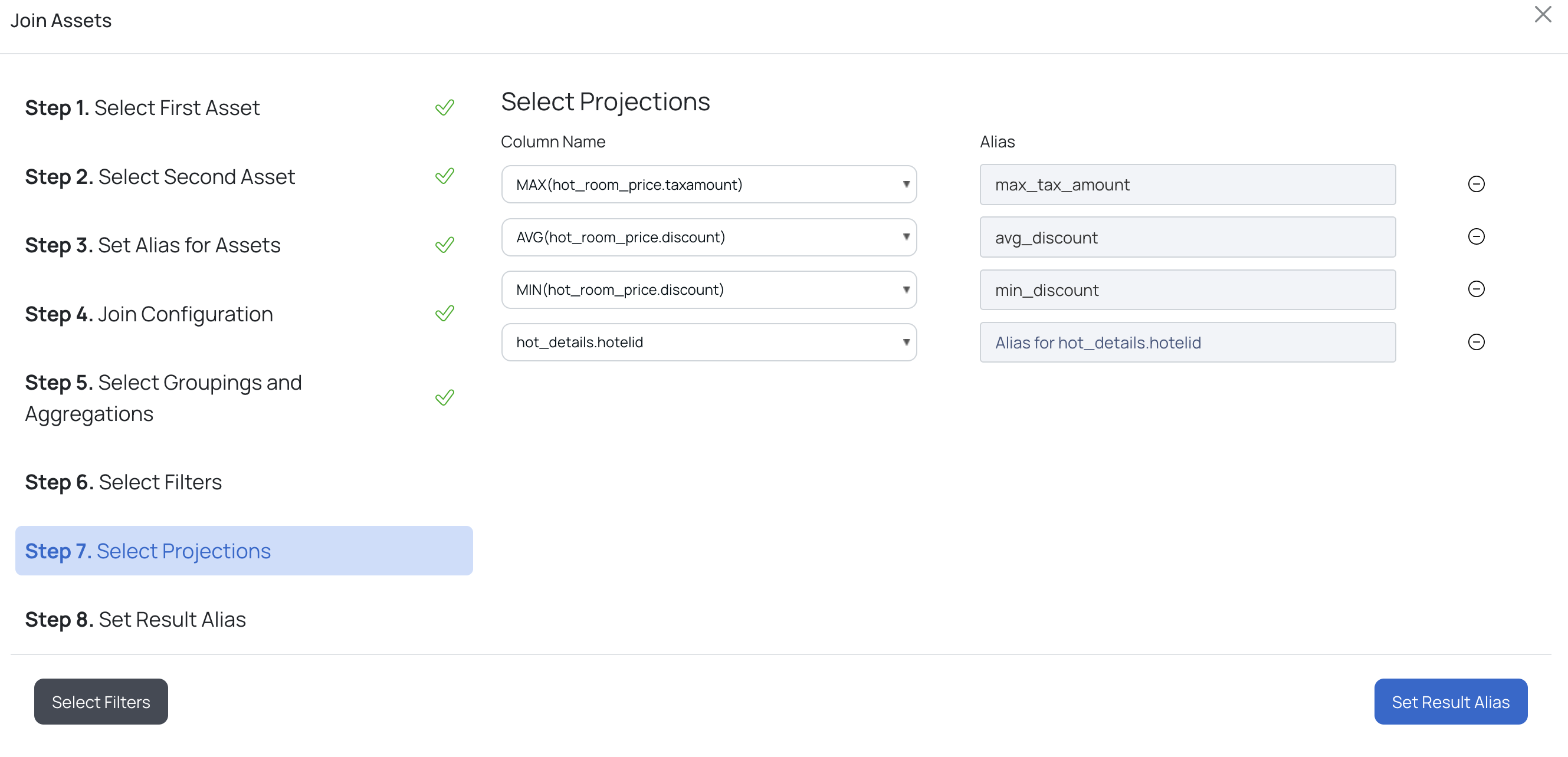Viewport: 1568px width, 757px height.
Task: Click the green checkmark beside Step 2
Action: 445,176
